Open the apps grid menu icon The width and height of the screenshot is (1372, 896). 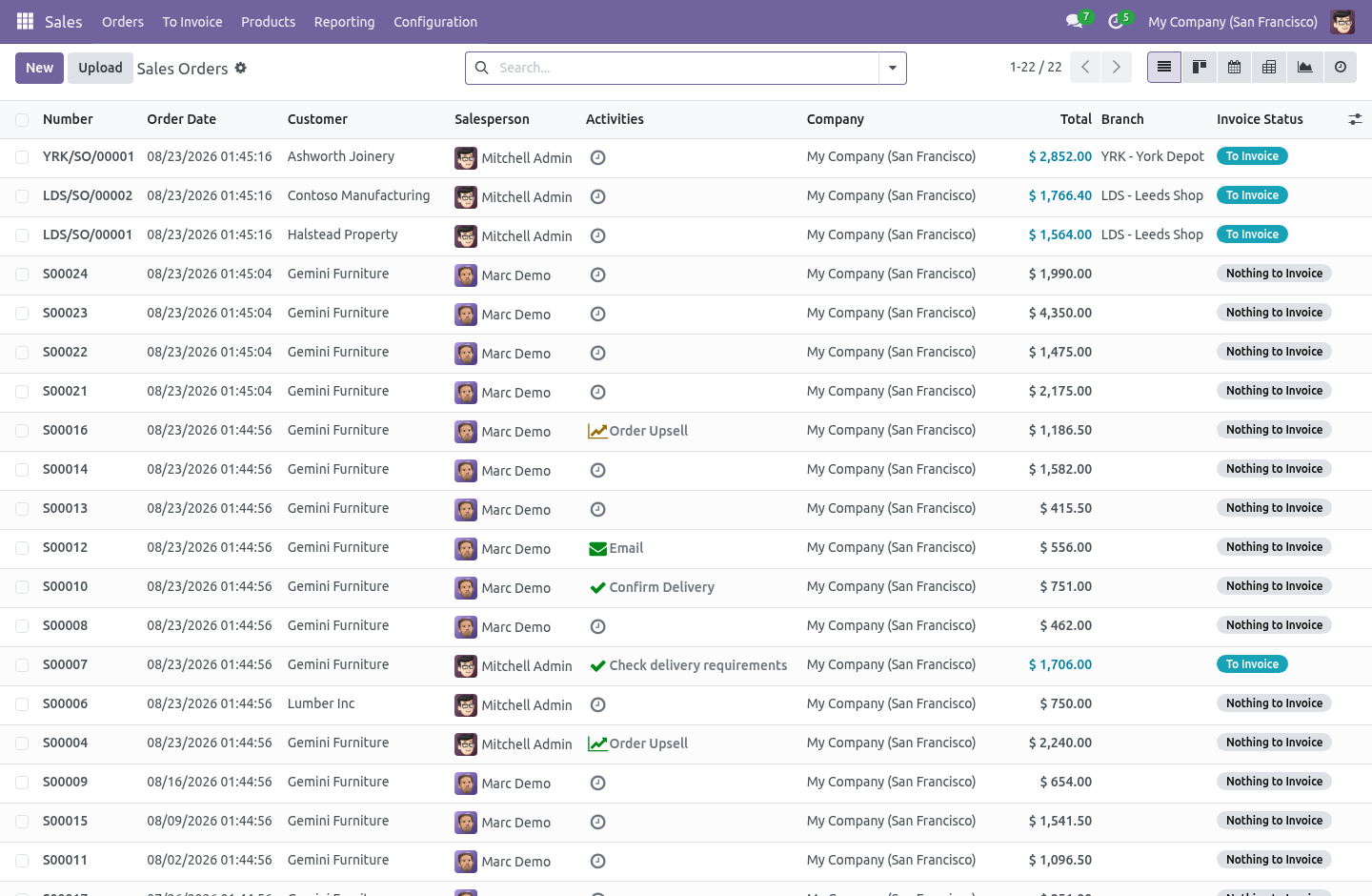(x=26, y=21)
